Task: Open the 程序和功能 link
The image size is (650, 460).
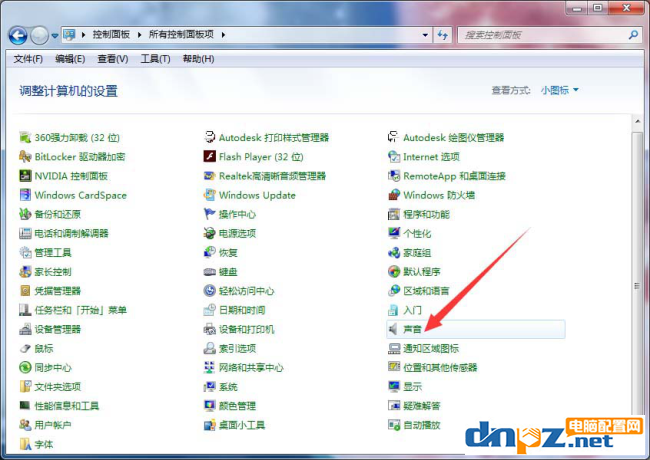Action: coord(426,214)
